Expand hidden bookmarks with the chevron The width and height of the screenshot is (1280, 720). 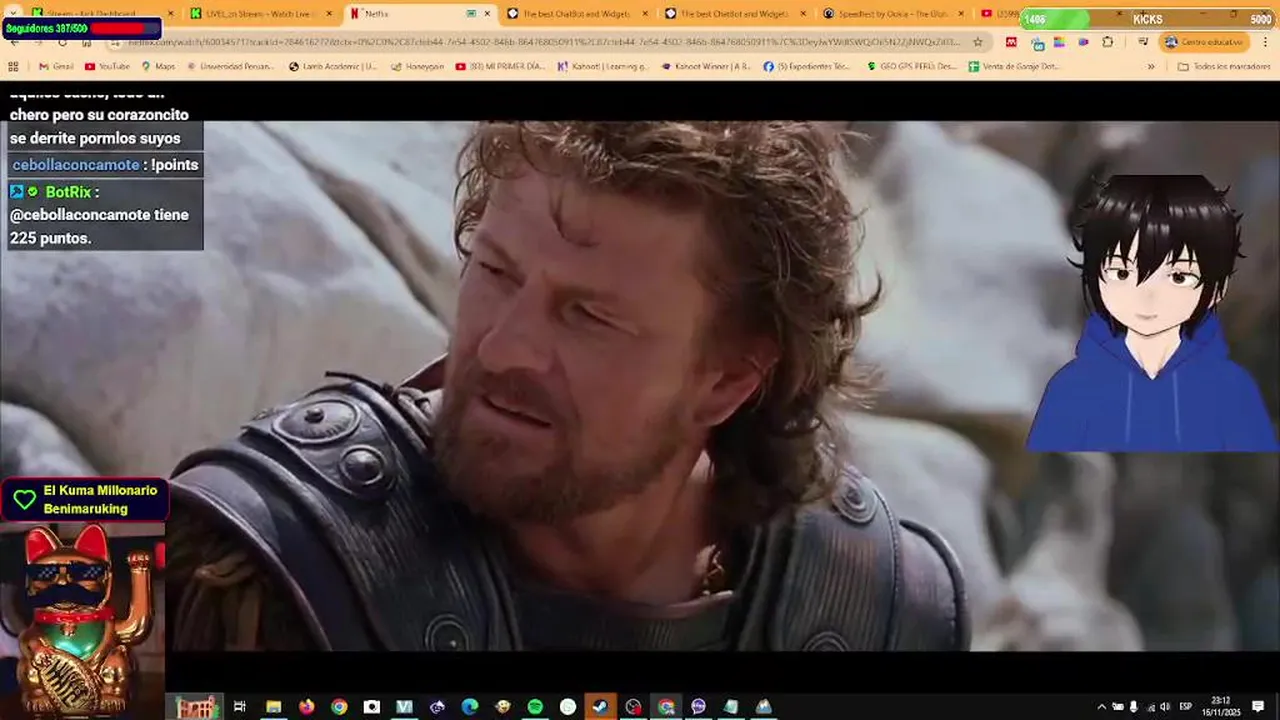click(x=1150, y=66)
